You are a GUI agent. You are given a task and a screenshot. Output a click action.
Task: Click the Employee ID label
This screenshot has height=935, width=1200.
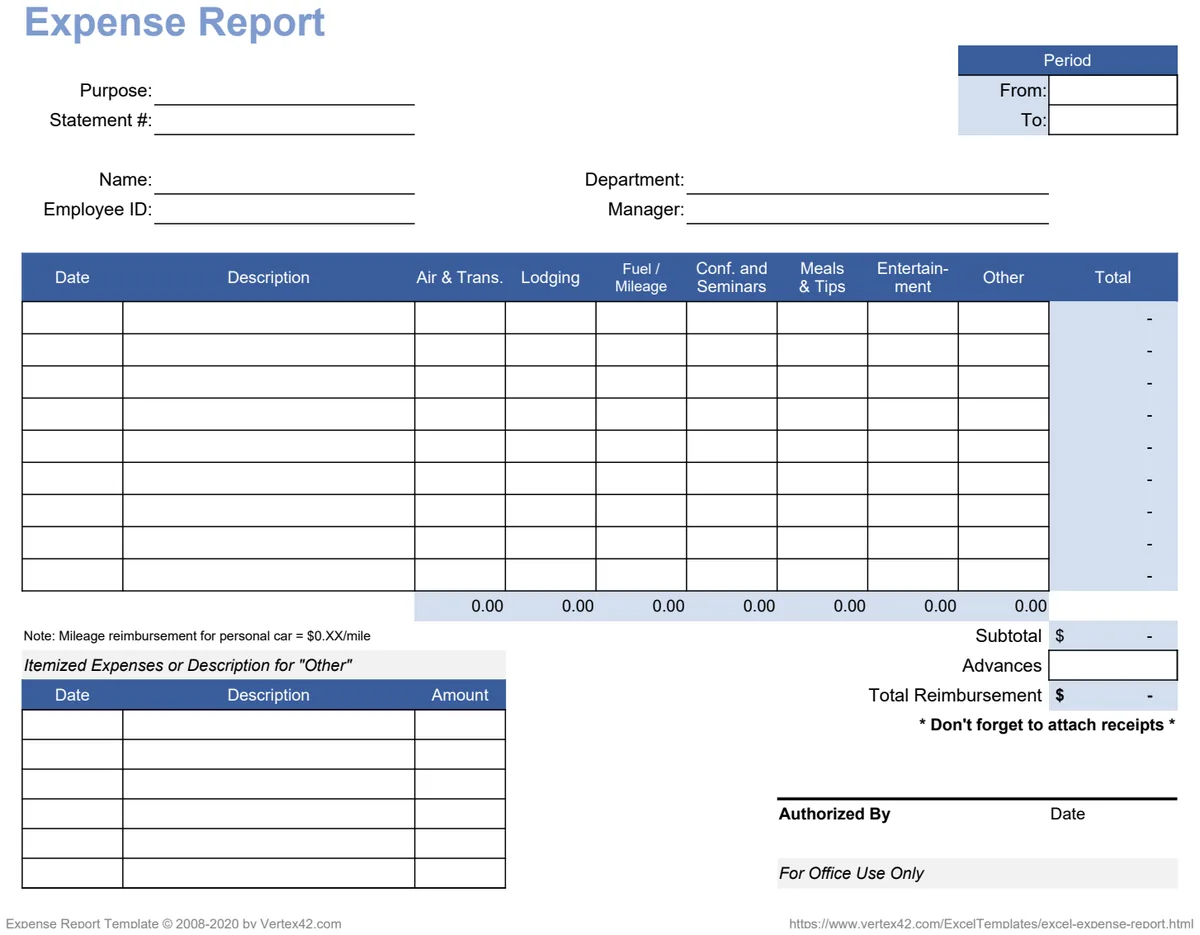click(98, 210)
